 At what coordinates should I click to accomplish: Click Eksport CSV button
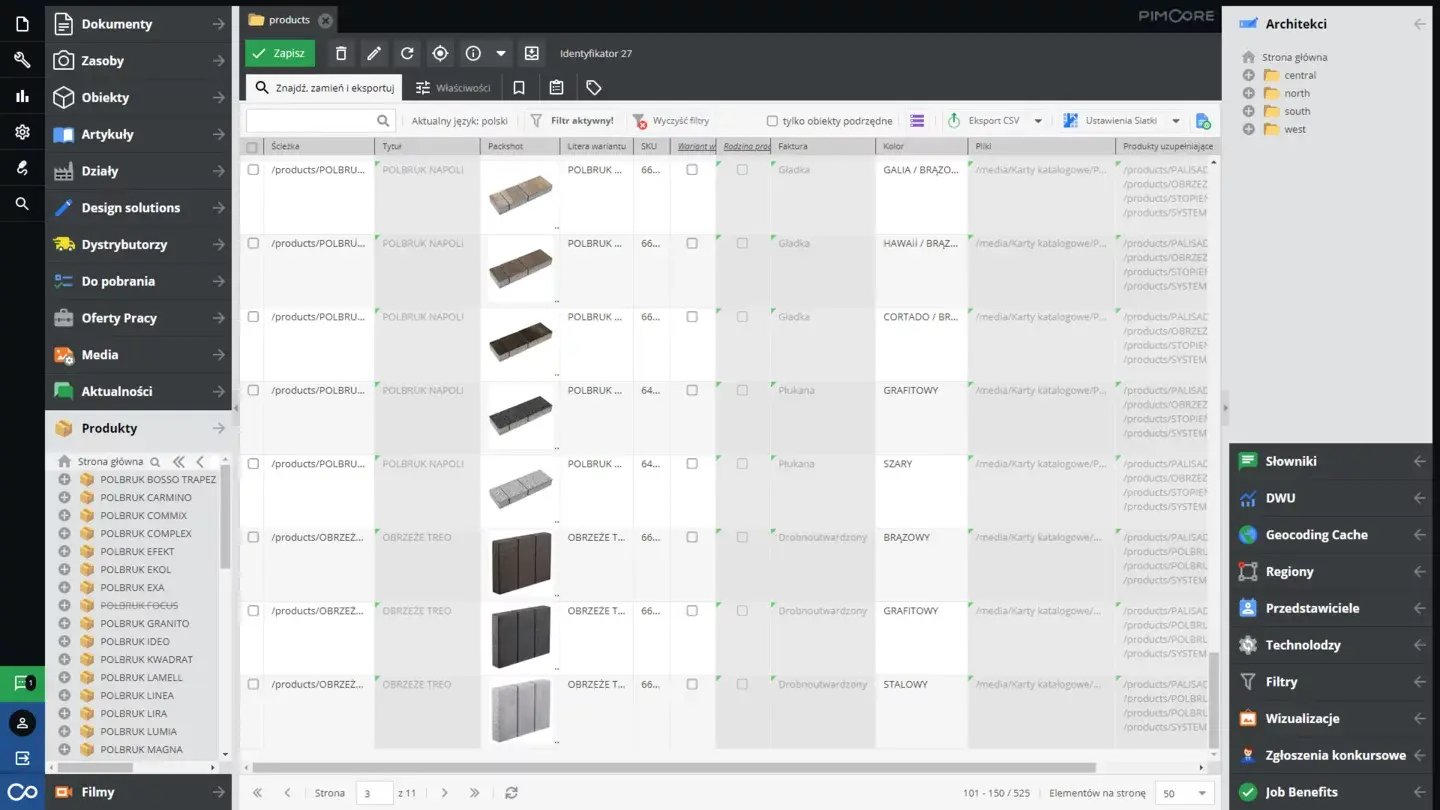coord(985,121)
